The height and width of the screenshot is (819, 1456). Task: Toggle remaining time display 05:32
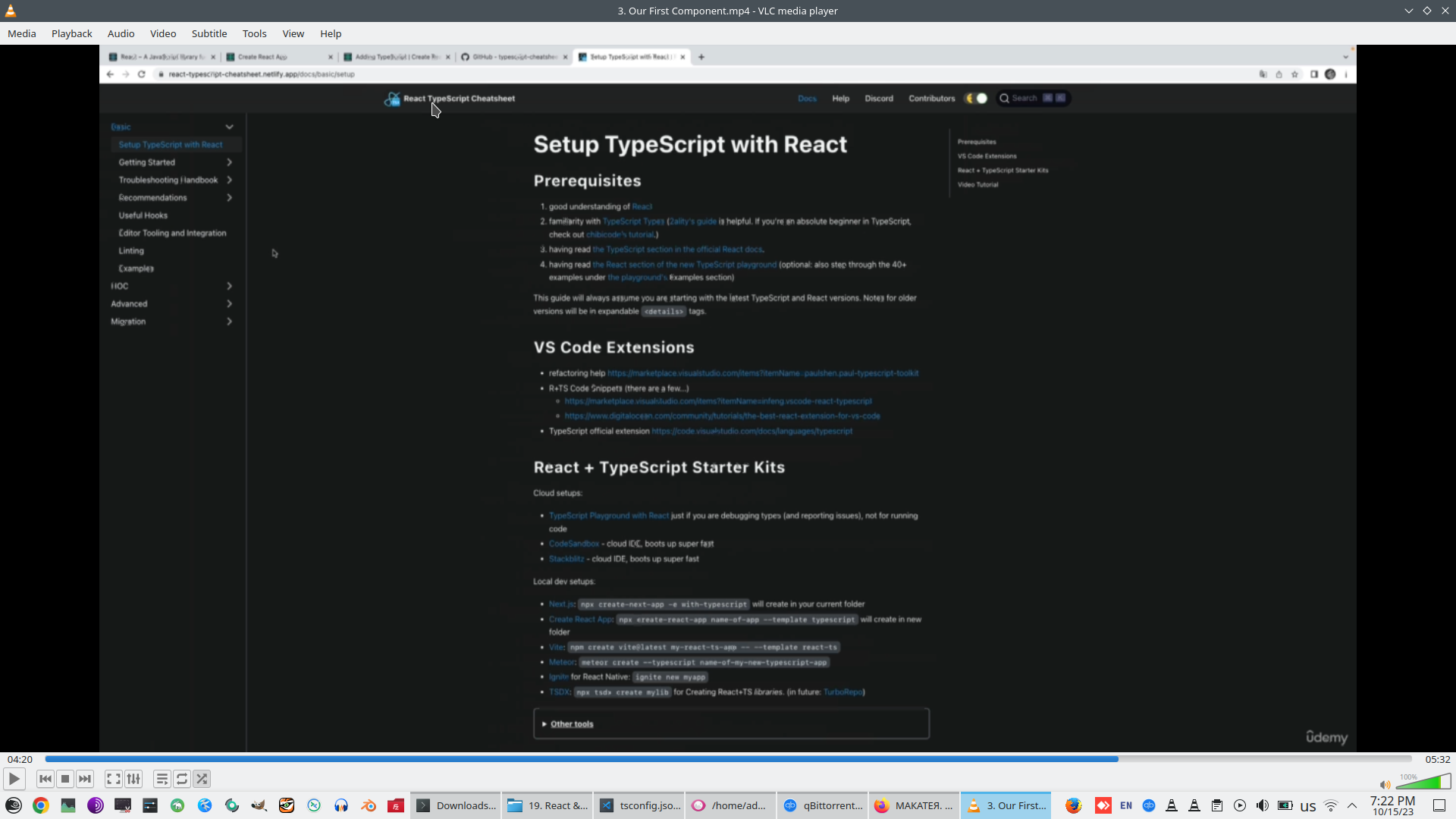tap(1437, 759)
